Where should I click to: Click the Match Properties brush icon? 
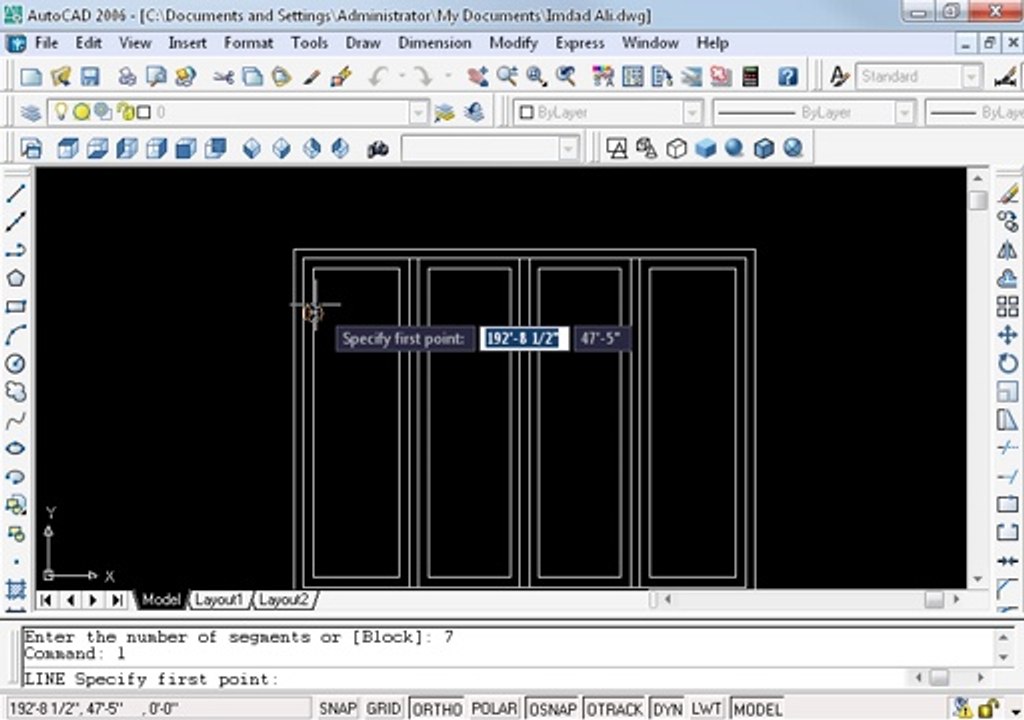340,76
